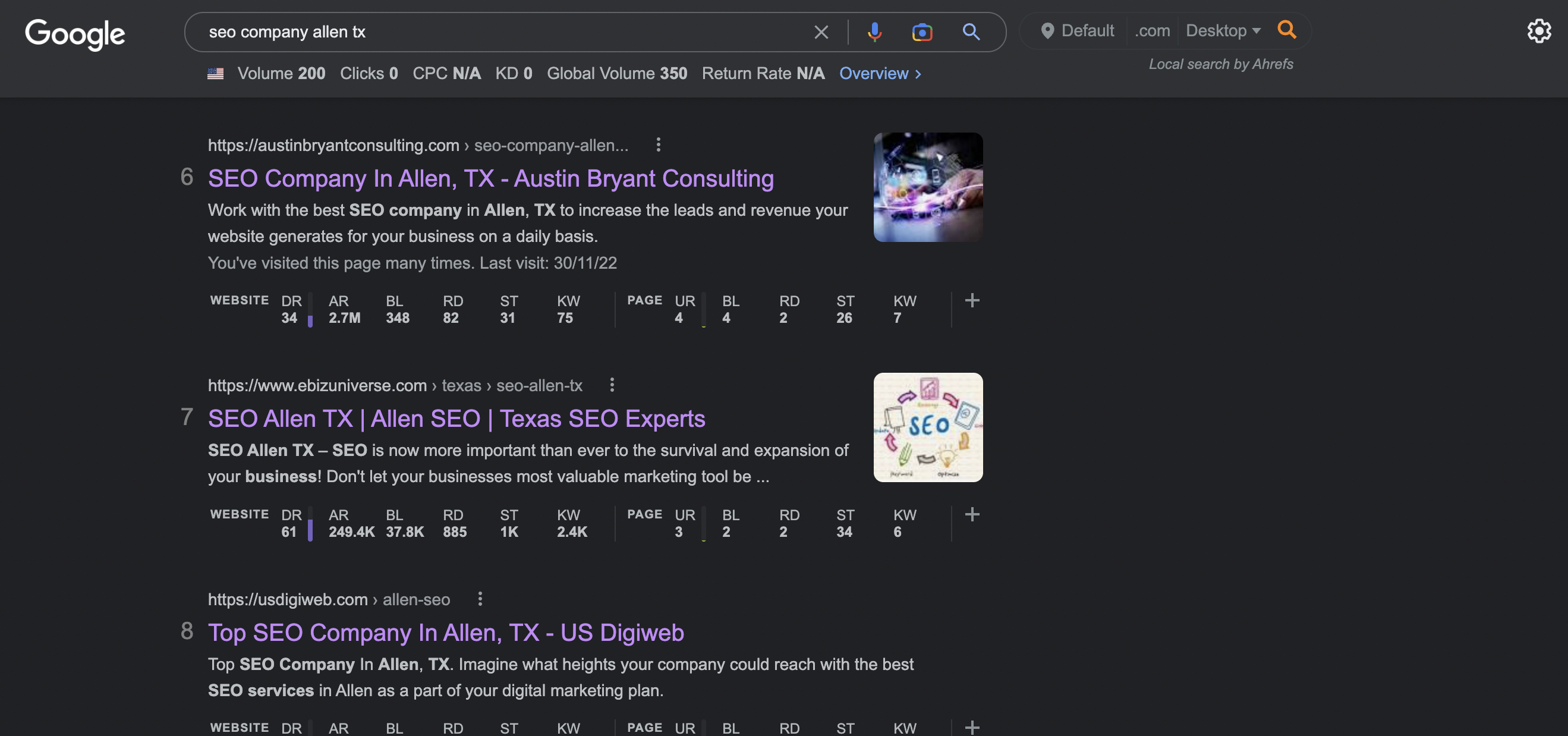Open the settings gear icon
This screenshot has height=736, width=1568.
[1540, 31]
